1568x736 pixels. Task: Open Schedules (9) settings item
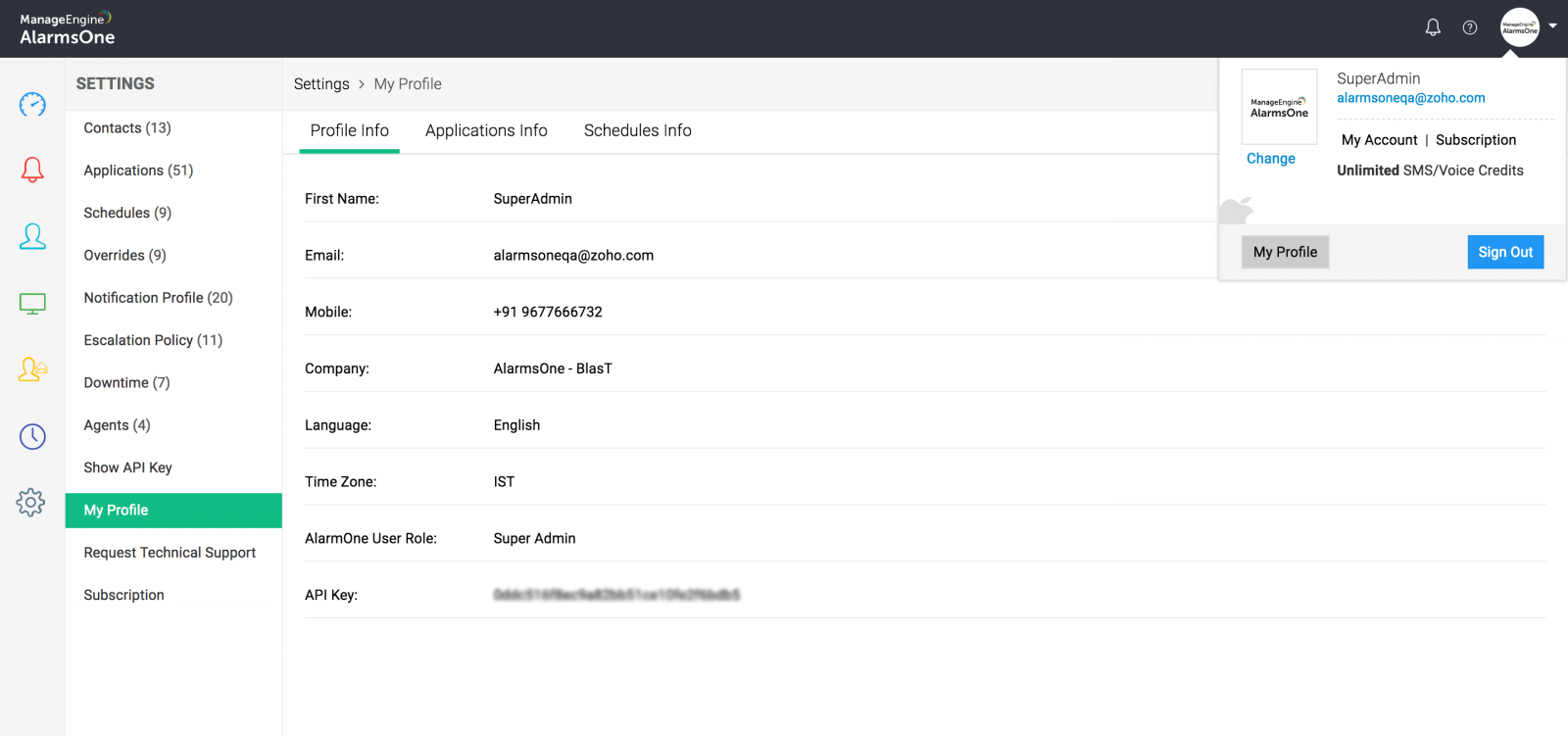coord(127,213)
